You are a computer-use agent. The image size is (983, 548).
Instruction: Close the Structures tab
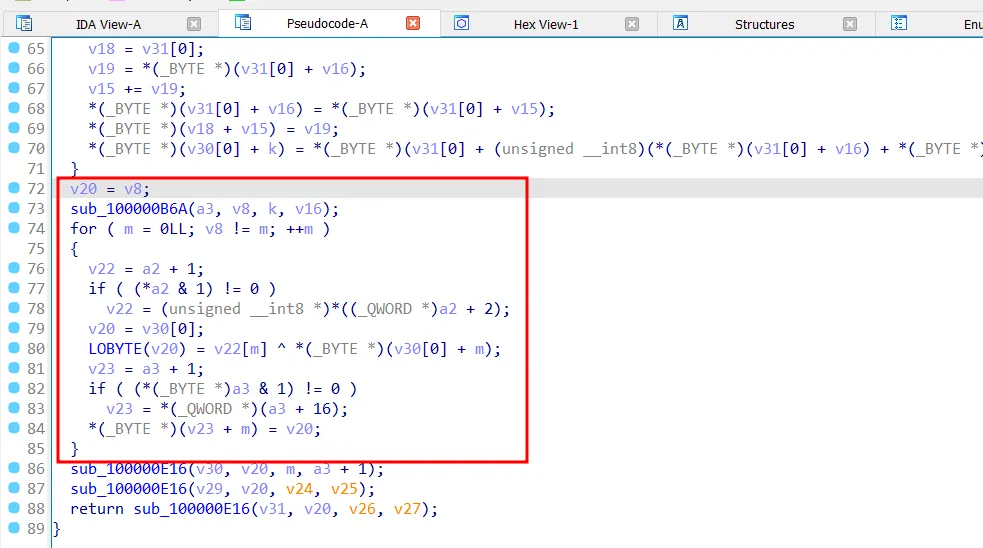850,24
